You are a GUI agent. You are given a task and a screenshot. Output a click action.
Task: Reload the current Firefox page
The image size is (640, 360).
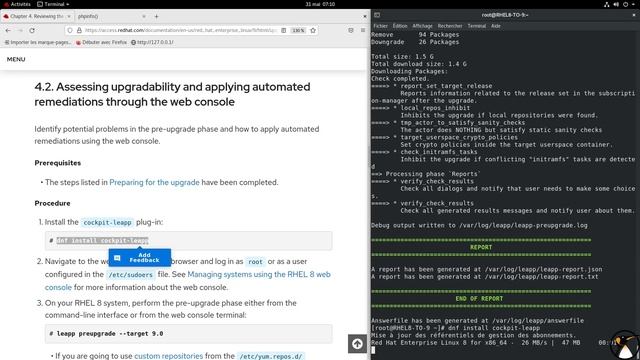point(32,31)
